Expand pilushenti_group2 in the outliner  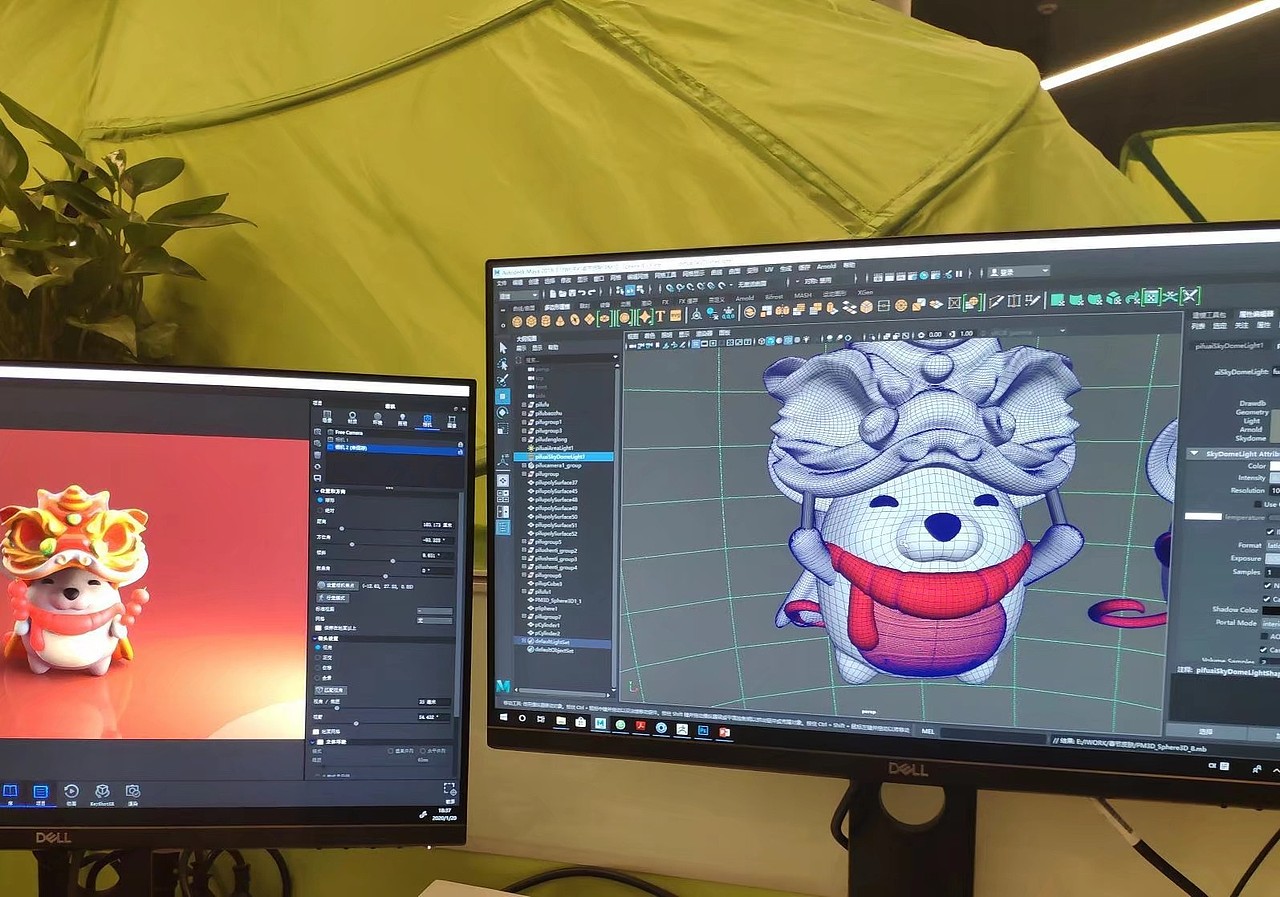point(524,550)
